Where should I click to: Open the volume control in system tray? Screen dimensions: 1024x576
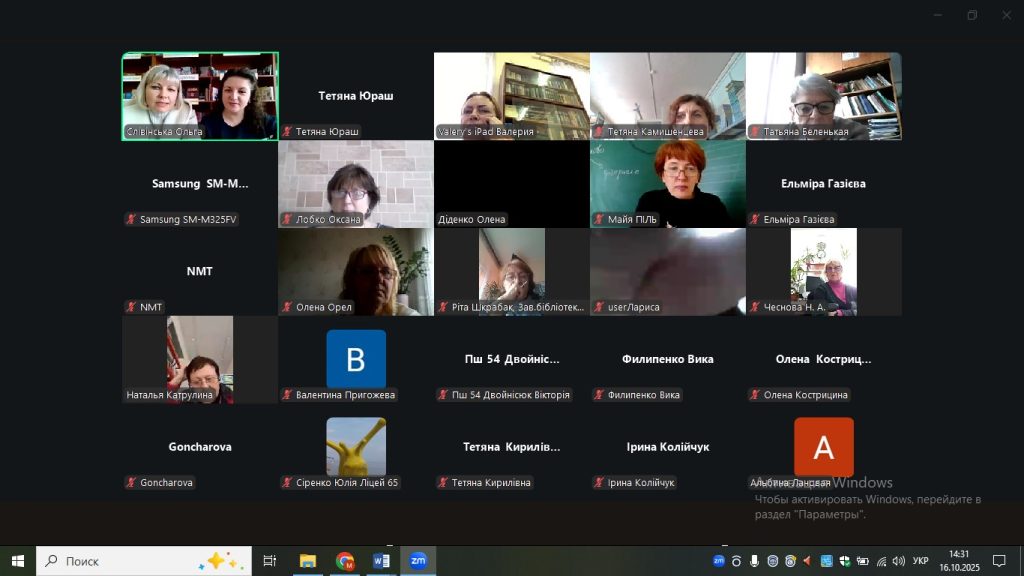pos(898,561)
